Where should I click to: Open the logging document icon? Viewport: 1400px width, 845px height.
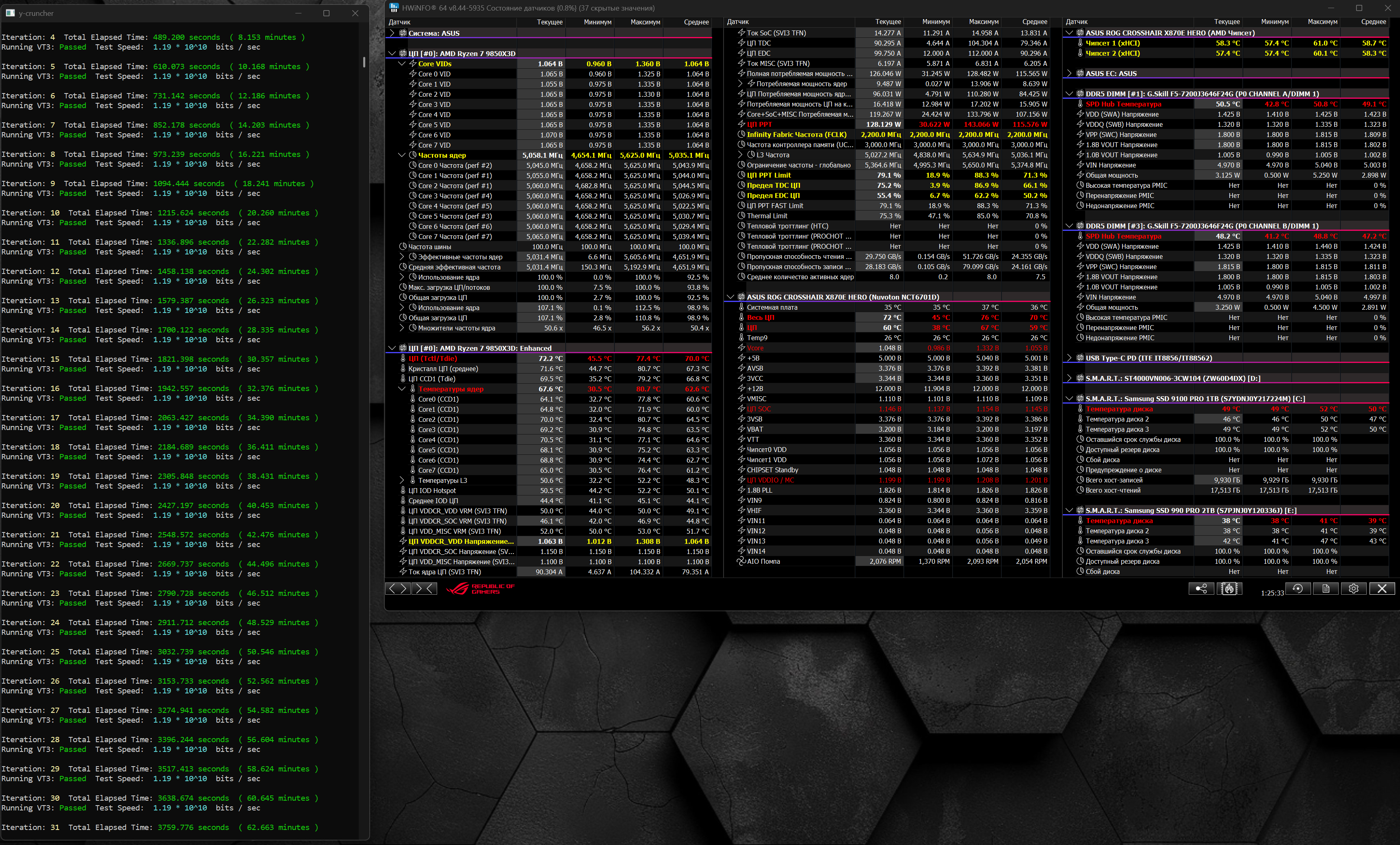pos(1326,589)
